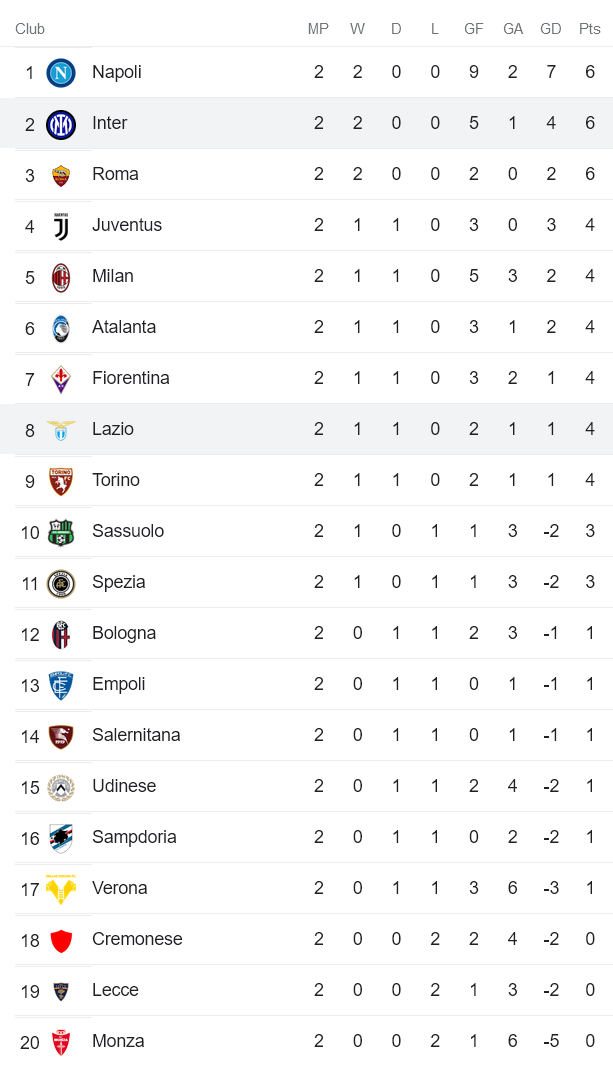Click the Milan club badge
Image resolution: width=613 pixels, height=1069 pixels.
(63, 276)
